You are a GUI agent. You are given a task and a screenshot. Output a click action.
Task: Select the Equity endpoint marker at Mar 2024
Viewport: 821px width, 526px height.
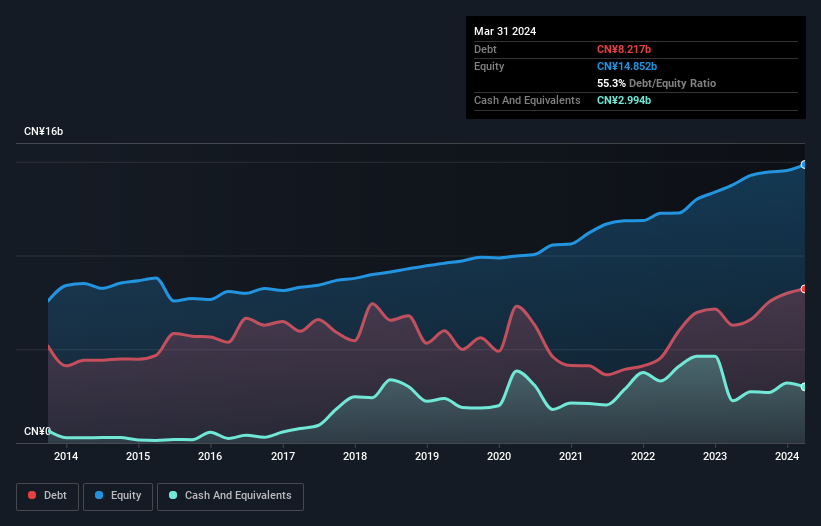(804, 165)
